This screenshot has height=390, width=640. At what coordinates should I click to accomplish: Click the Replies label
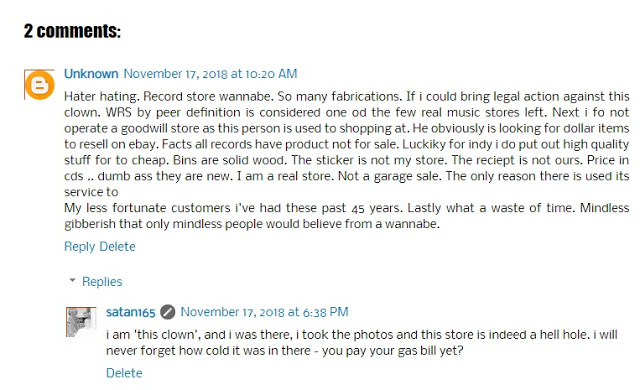pyautogui.click(x=102, y=281)
